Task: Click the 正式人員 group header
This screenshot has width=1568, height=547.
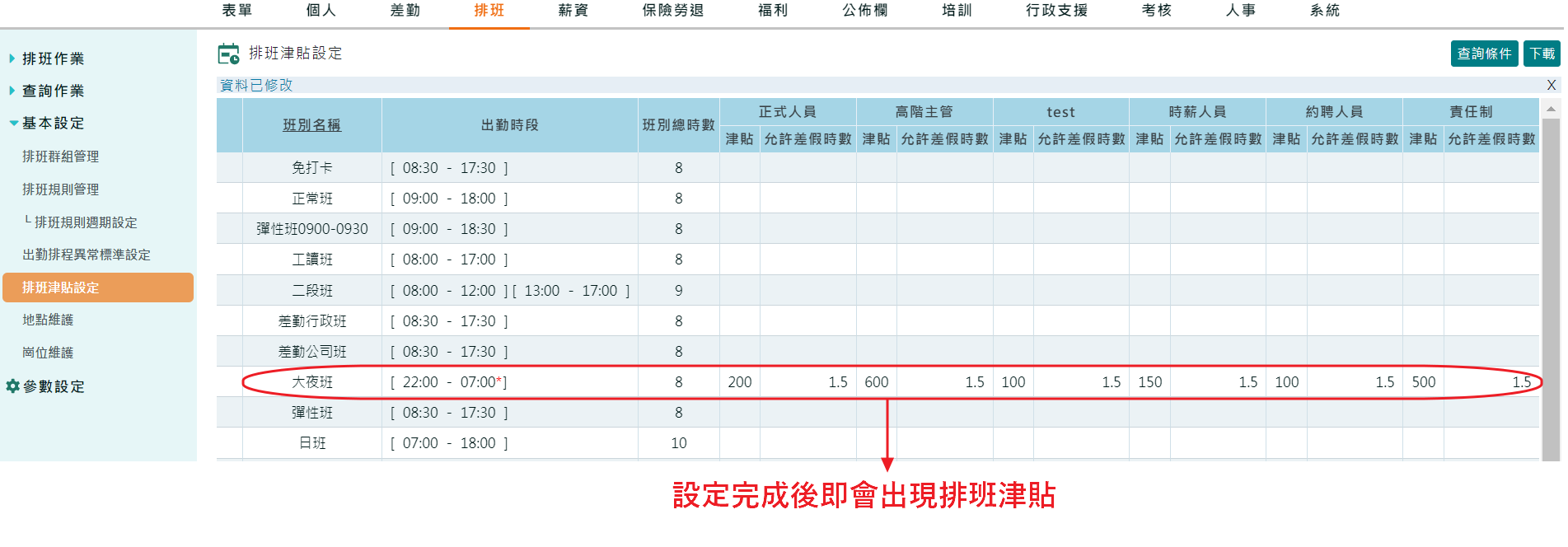Action: 788,112
